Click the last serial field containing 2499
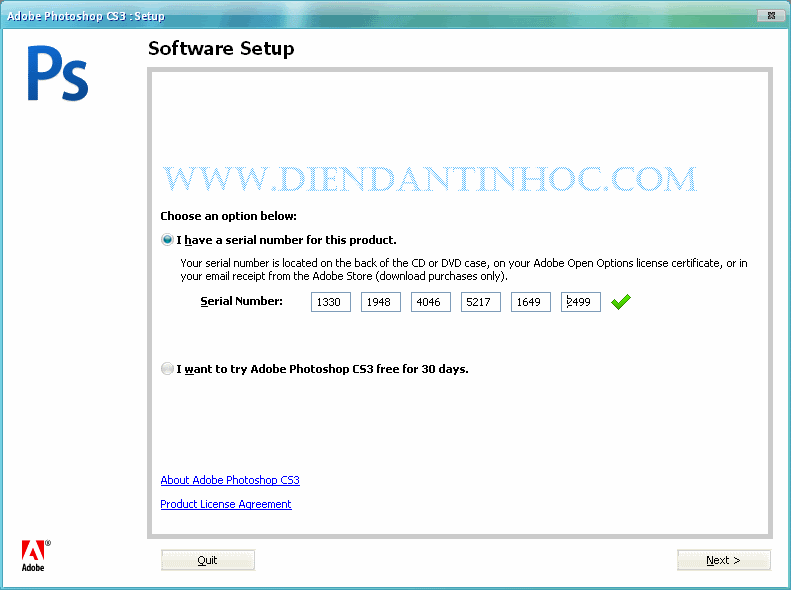This screenshot has width=791, height=590. 581,302
